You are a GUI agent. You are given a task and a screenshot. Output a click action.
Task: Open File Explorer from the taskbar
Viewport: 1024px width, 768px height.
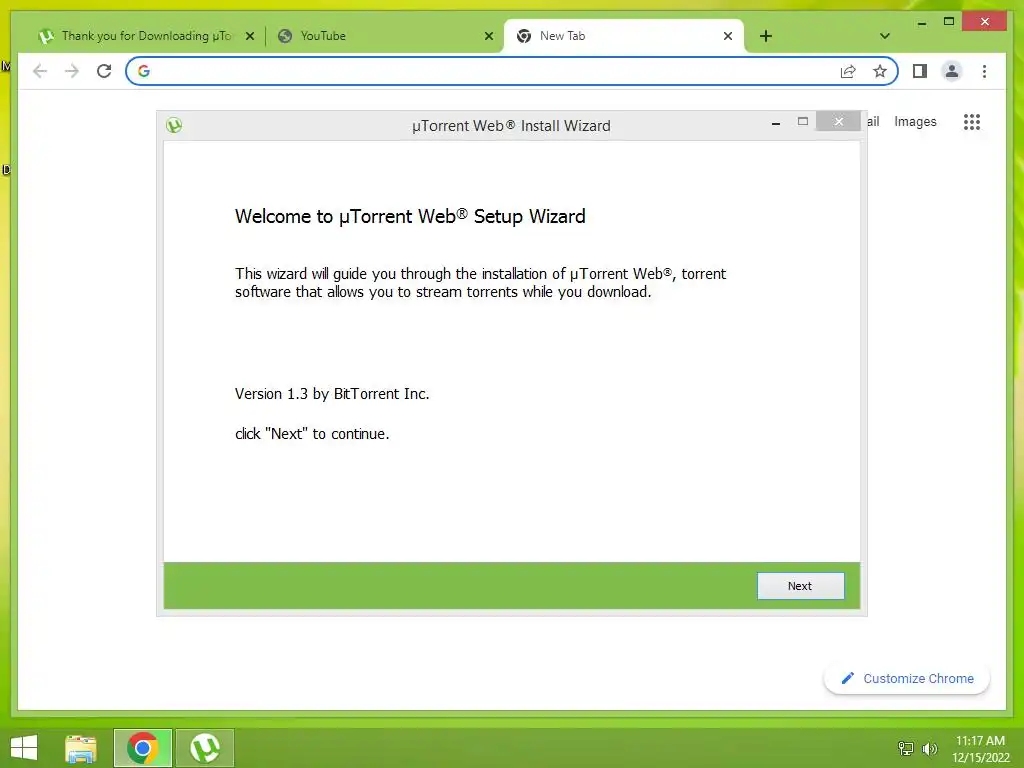[x=81, y=748]
